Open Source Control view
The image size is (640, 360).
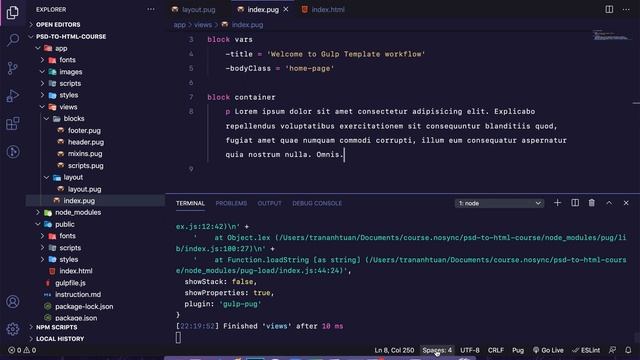(x=13, y=68)
